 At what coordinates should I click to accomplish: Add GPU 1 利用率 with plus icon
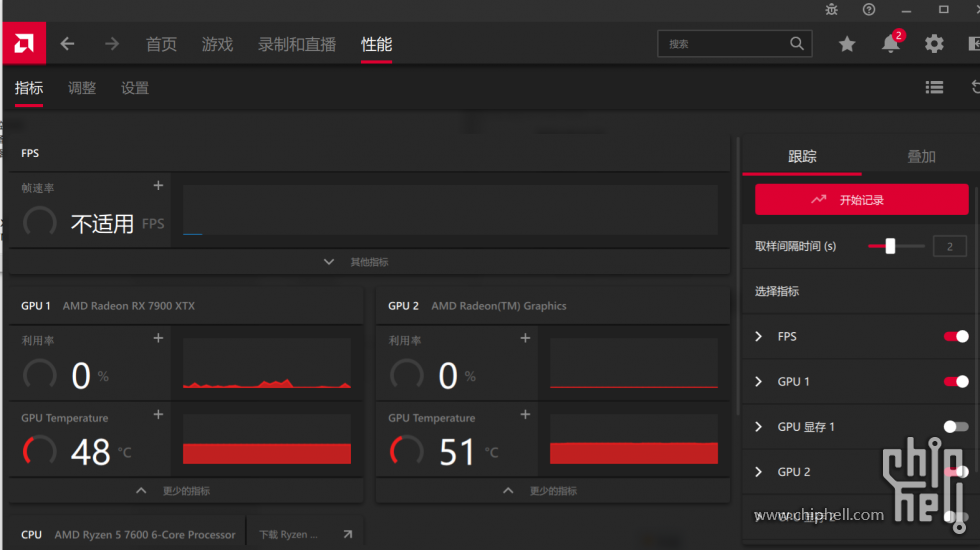click(158, 338)
